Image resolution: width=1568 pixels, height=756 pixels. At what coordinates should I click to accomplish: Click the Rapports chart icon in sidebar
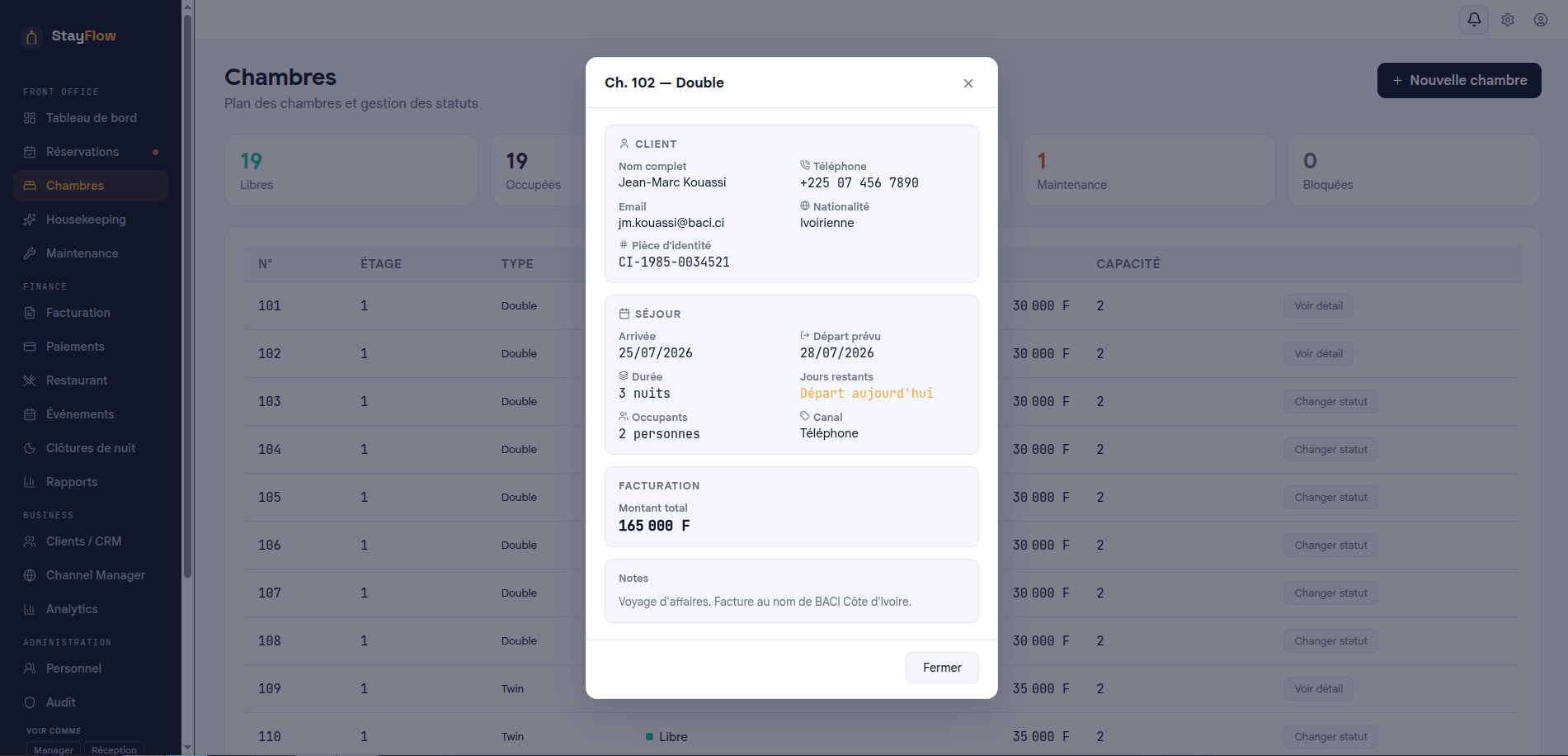point(30,482)
